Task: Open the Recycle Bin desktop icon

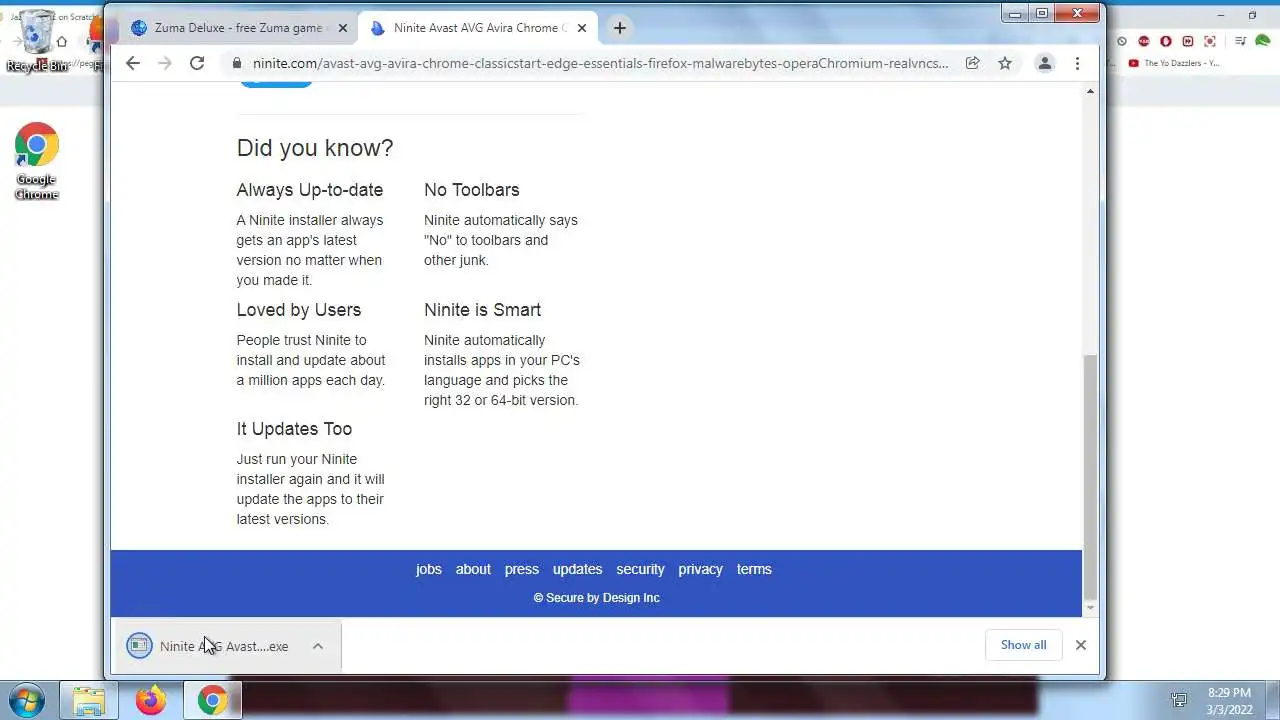Action: [36, 42]
